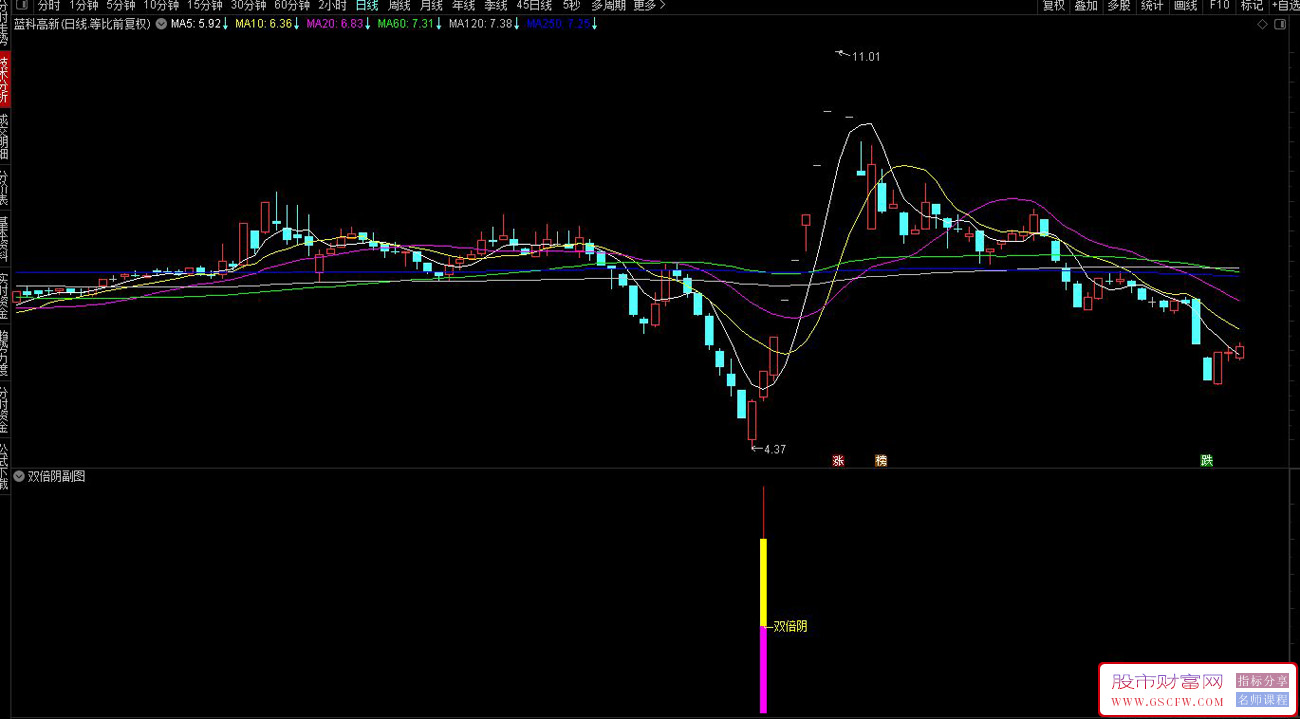The image size is (1300, 719).
Task: Expand the main chart indicator dropdown arrow
Action: 161,23
